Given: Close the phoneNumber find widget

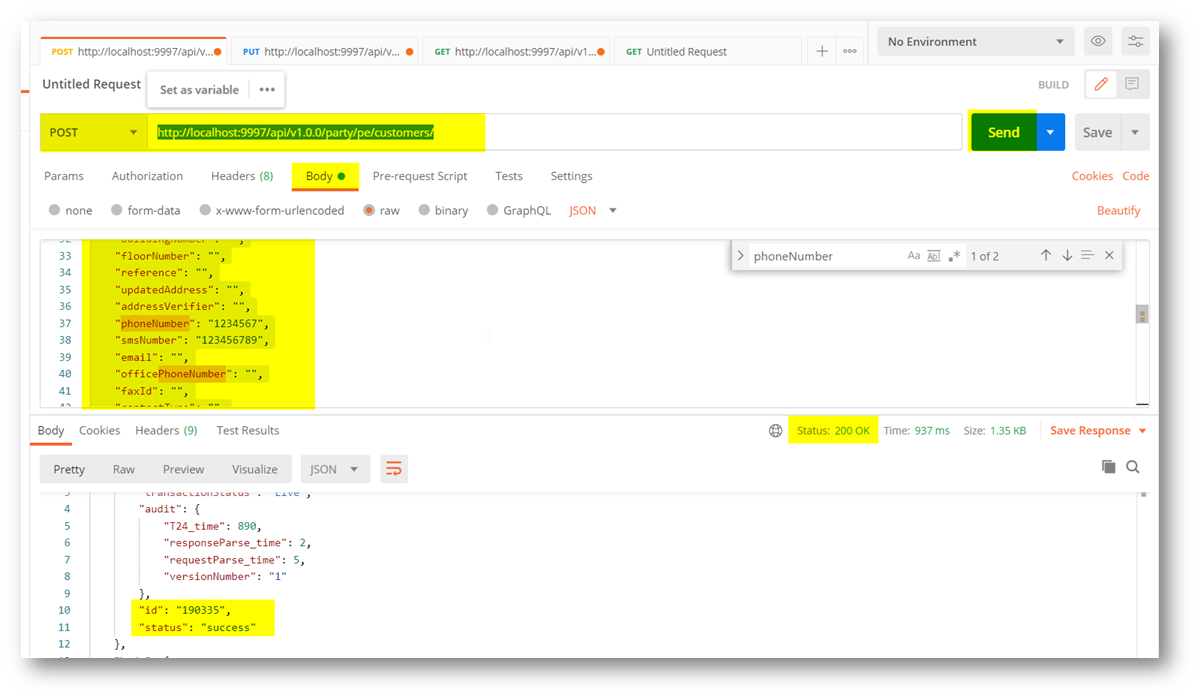Looking at the screenshot, I should tap(1109, 256).
